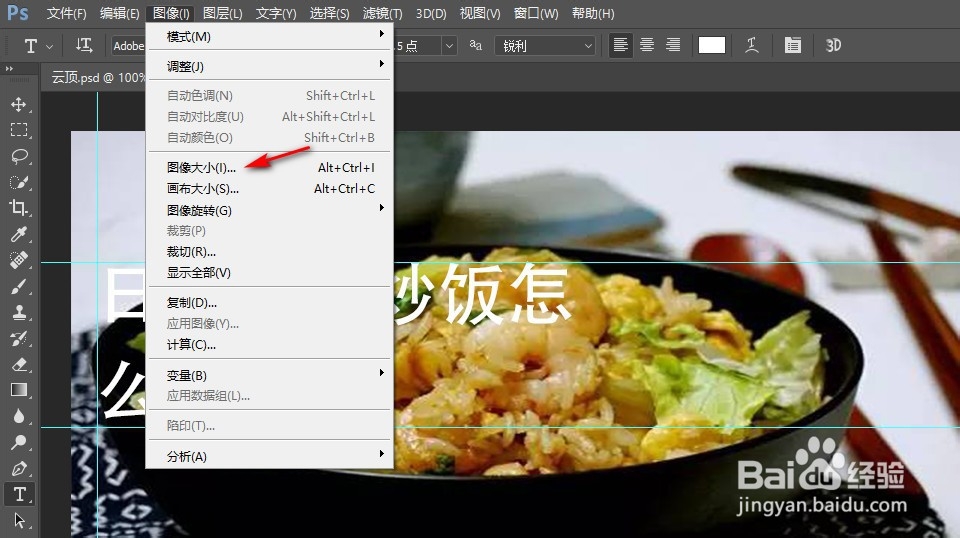Choose 画布大小(S)... from the menu
Screen dimensions: 960x538
point(269,189)
